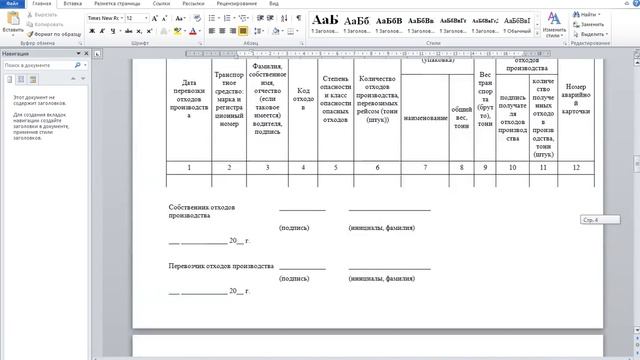Toggle Superscript formatting
The height and width of the screenshot is (360, 640).
[x=149, y=31]
